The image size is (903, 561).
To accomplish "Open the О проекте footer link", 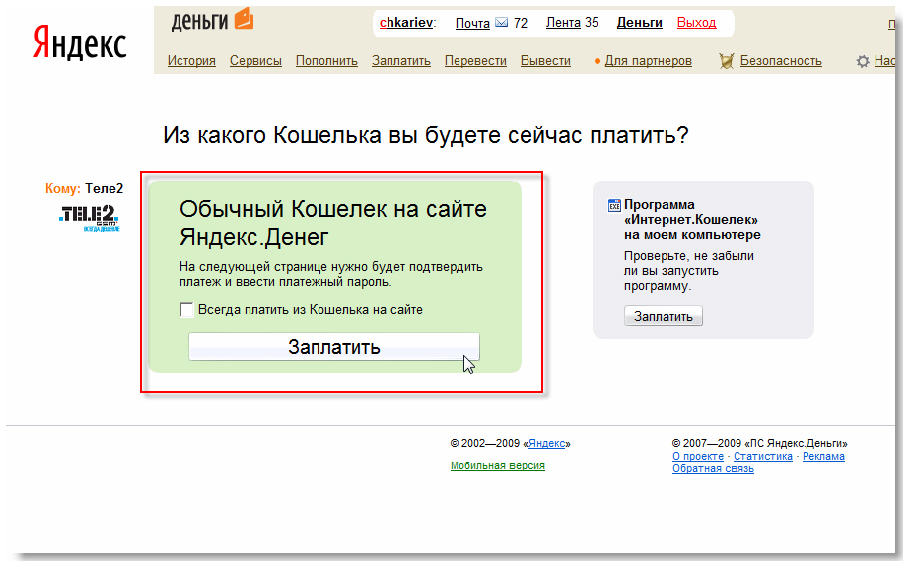I will point(698,456).
